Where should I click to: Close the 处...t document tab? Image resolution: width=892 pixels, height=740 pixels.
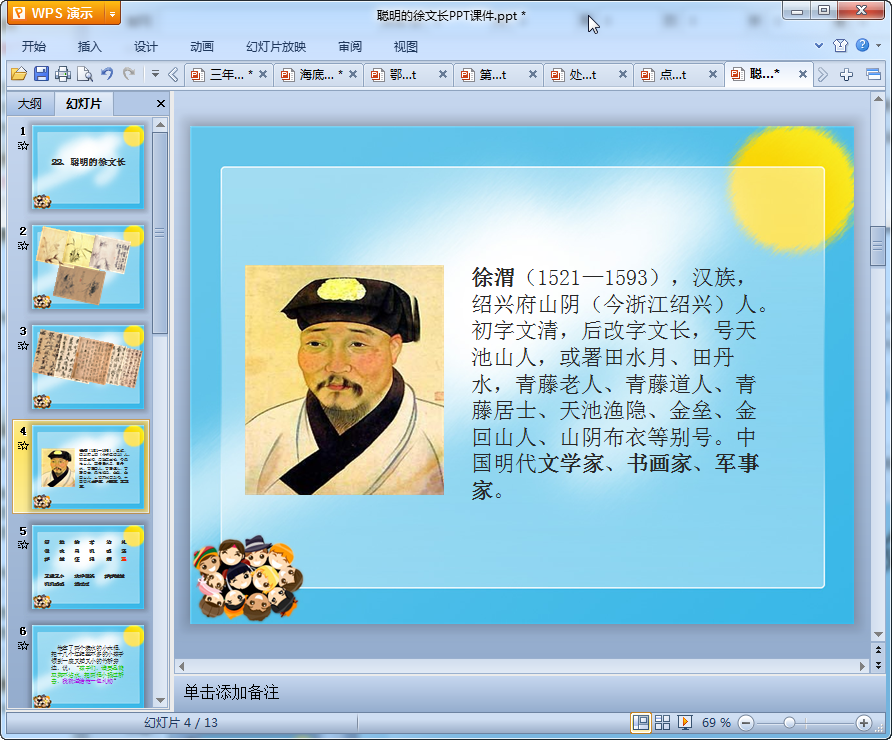[x=622, y=74]
